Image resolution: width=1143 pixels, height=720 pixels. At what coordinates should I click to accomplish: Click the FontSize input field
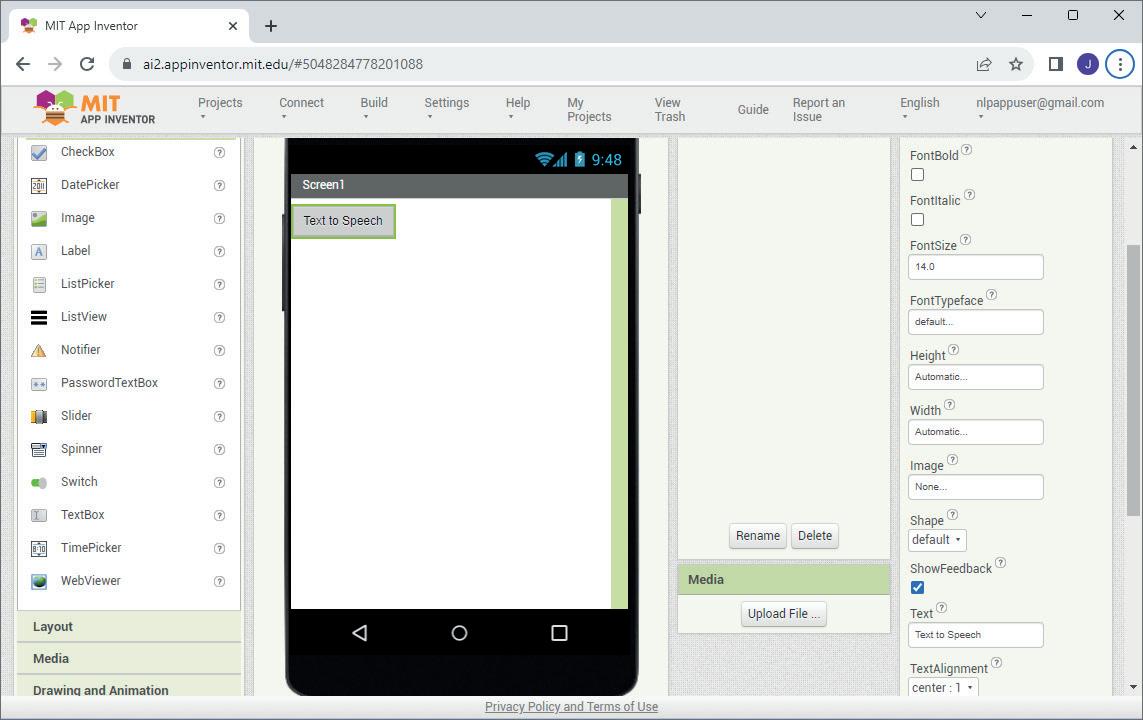click(x=975, y=267)
